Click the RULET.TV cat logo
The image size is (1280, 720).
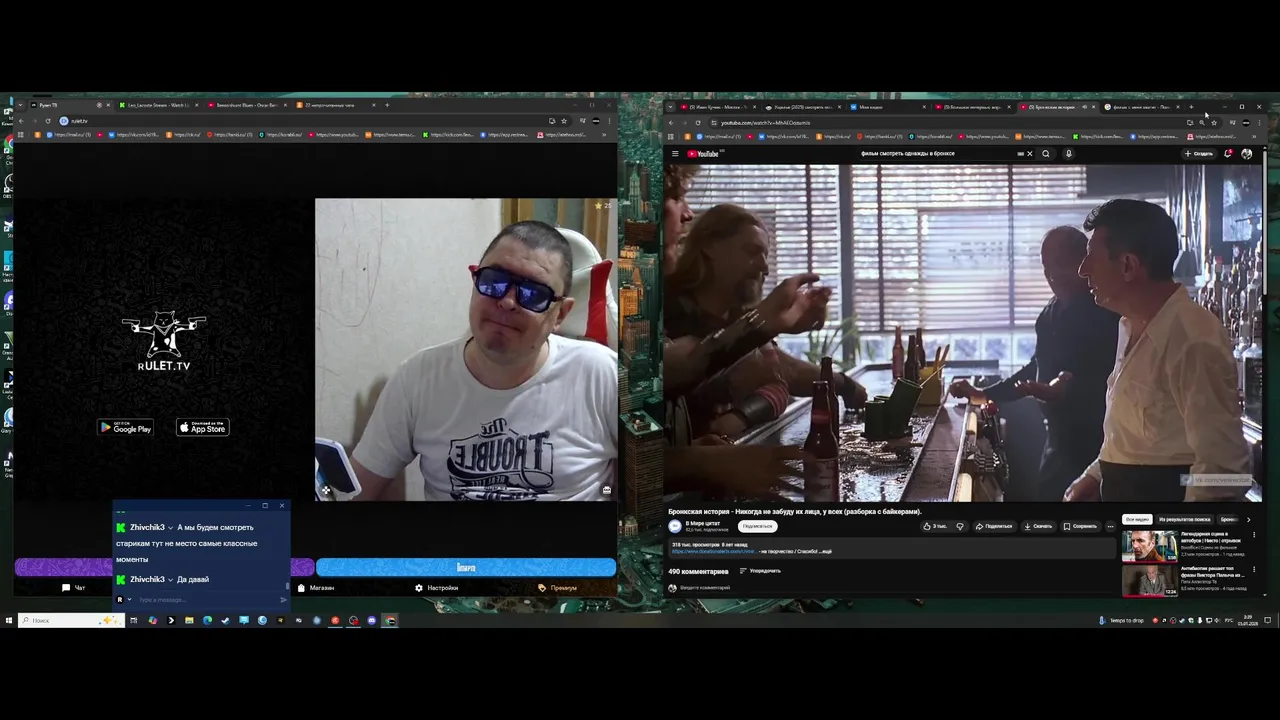click(164, 340)
